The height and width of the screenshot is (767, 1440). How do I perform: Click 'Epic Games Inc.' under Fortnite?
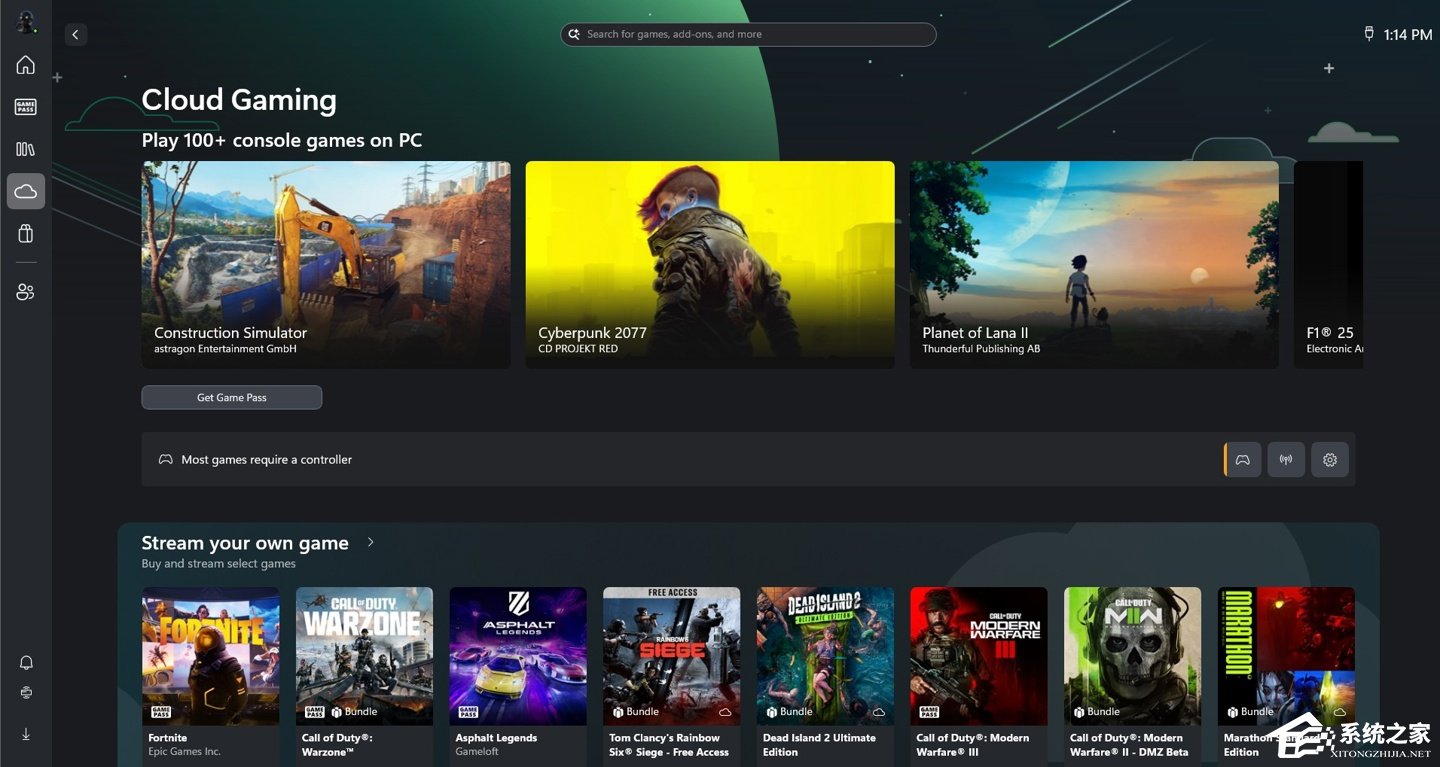point(184,752)
